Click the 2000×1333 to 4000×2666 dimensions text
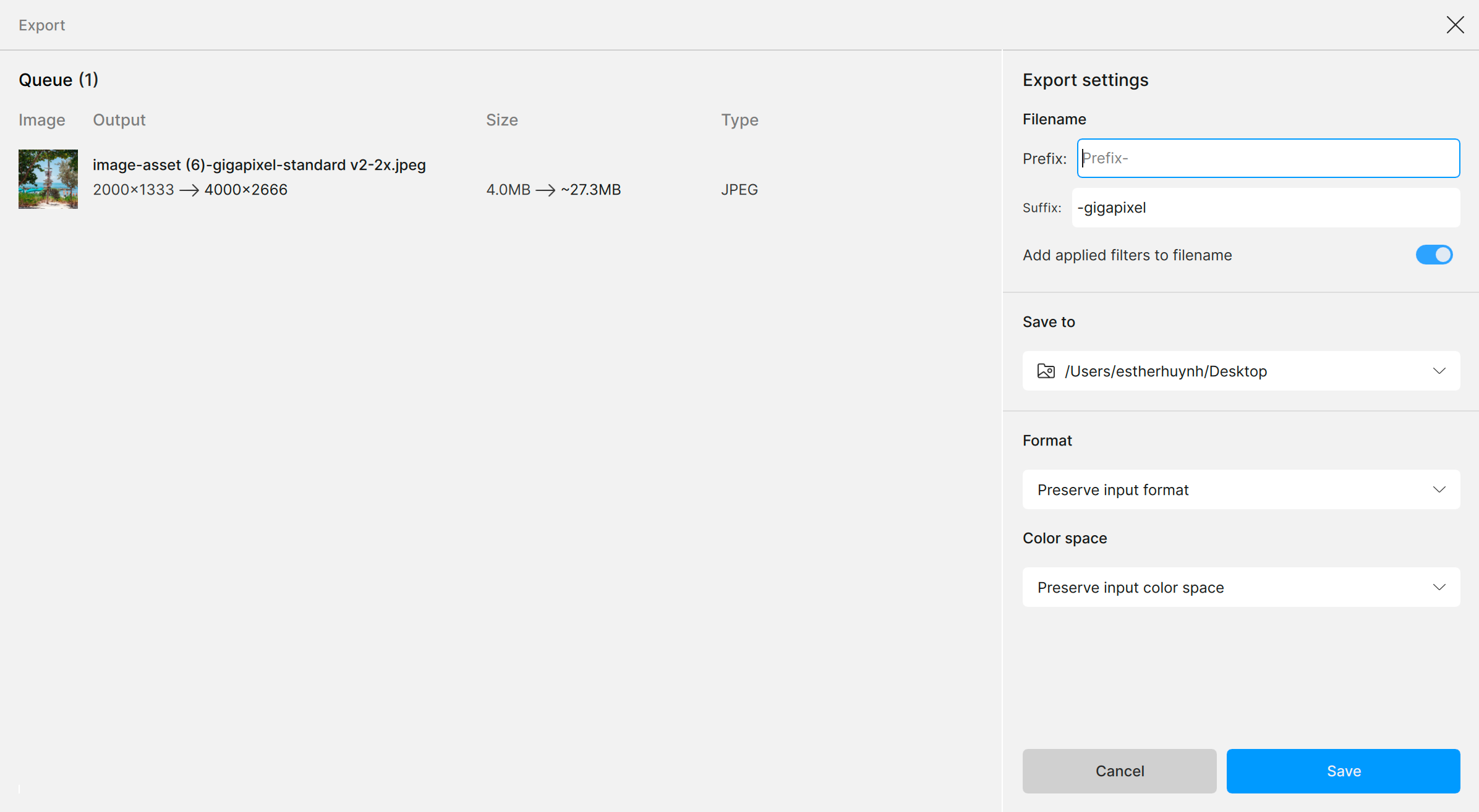The height and width of the screenshot is (812, 1479). point(190,190)
